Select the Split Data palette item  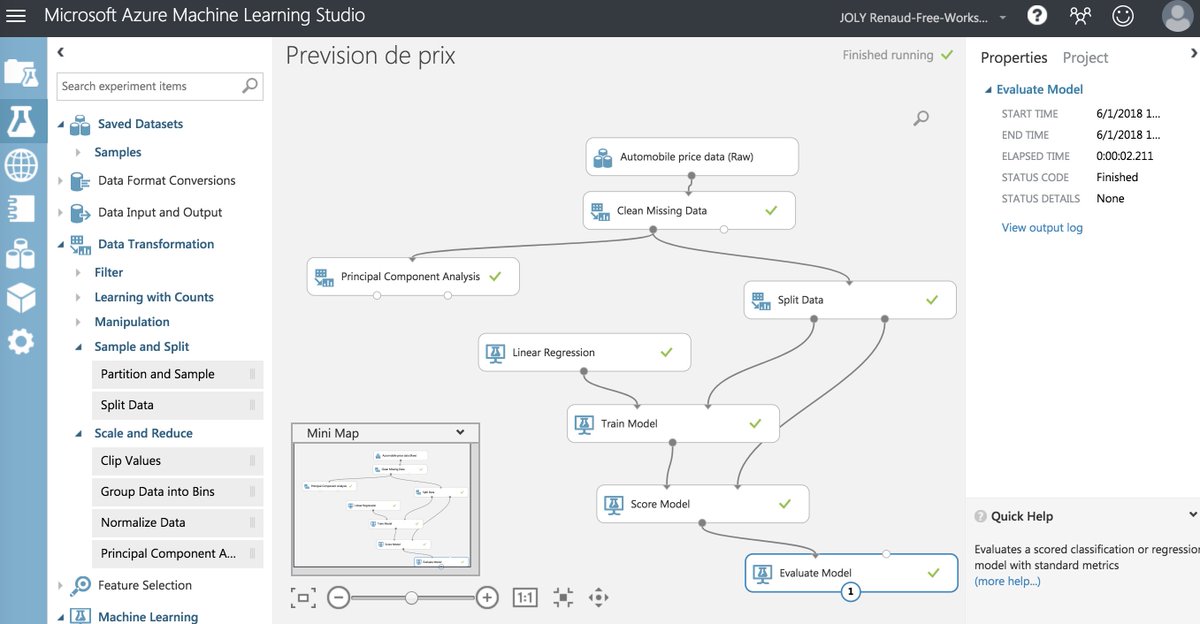(176, 405)
